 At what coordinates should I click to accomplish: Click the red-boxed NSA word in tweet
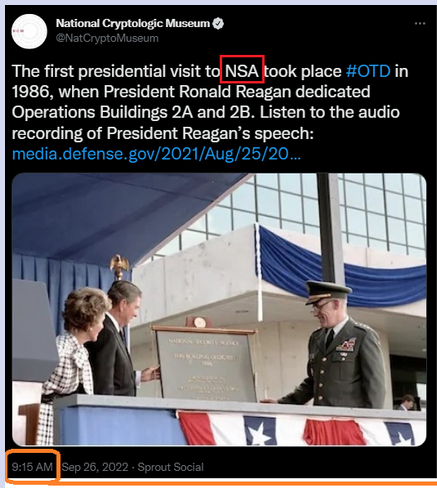[242, 71]
